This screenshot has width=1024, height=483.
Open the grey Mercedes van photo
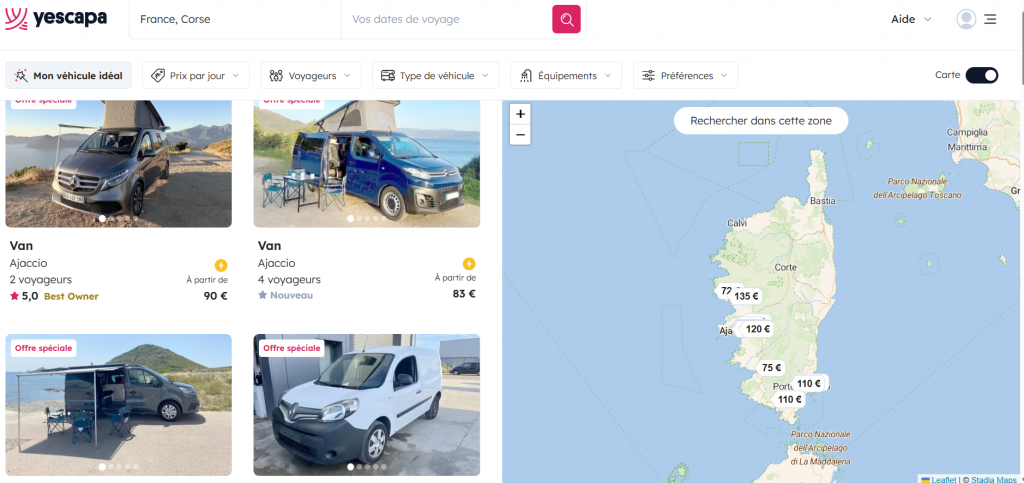tap(118, 163)
